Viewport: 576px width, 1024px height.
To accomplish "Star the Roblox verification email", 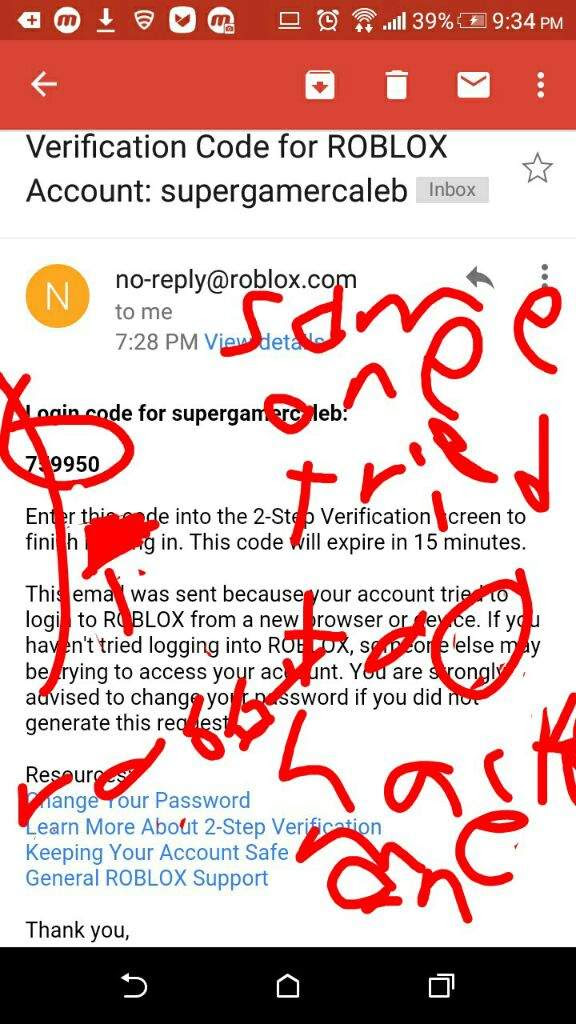I will coord(537,168).
